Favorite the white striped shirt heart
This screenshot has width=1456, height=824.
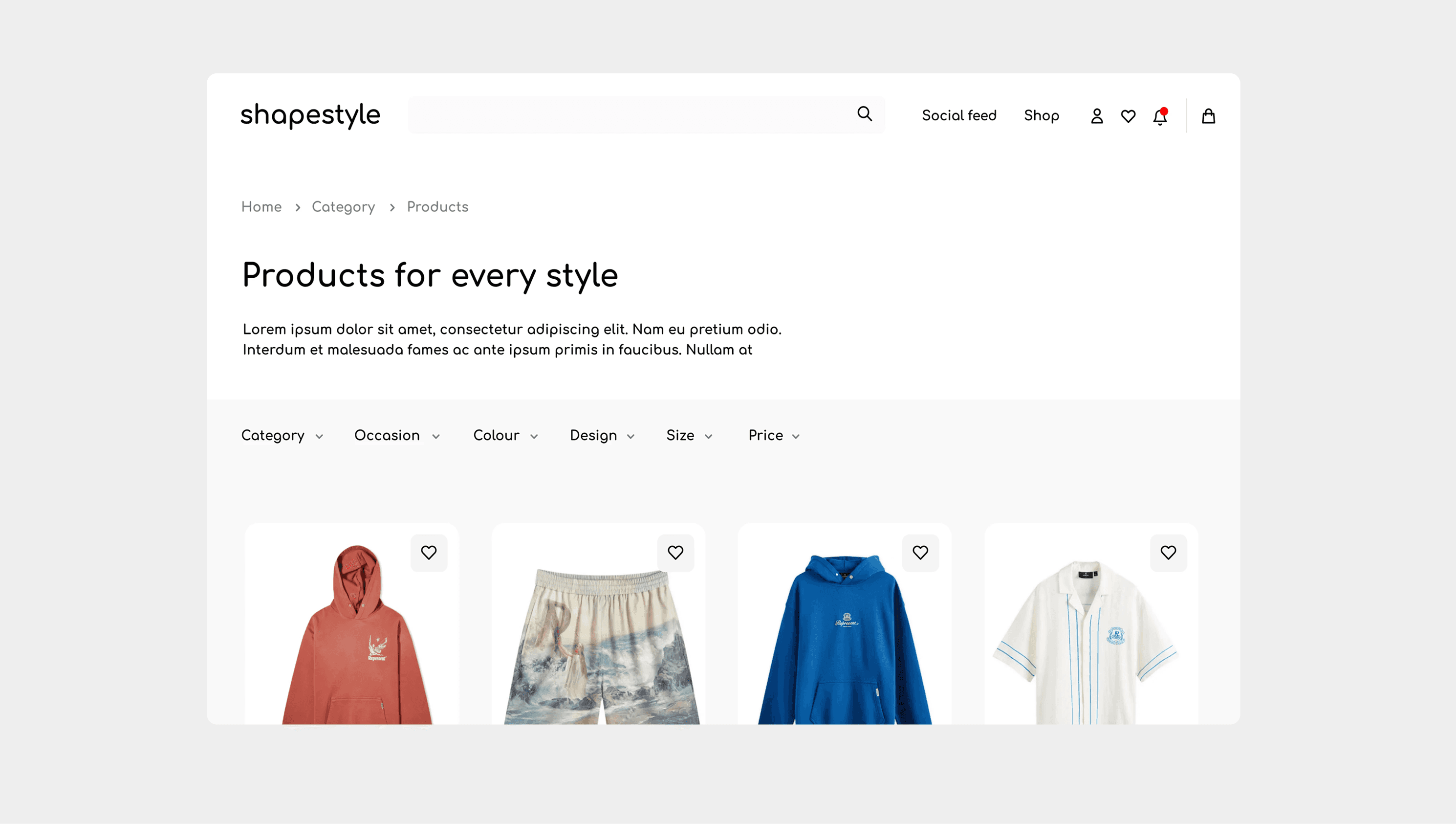click(1168, 553)
